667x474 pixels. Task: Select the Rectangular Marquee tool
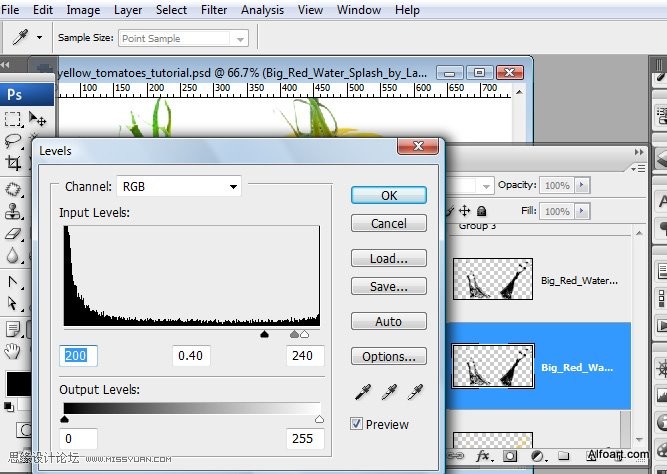12,119
